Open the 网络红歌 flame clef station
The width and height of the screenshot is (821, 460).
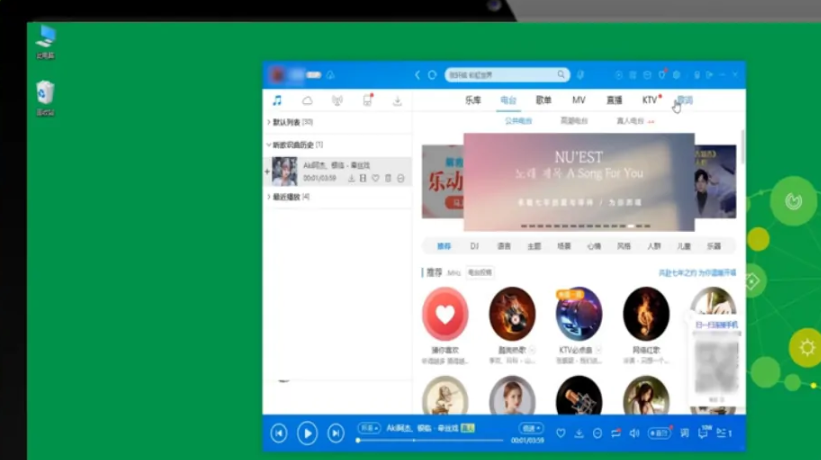coord(646,314)
